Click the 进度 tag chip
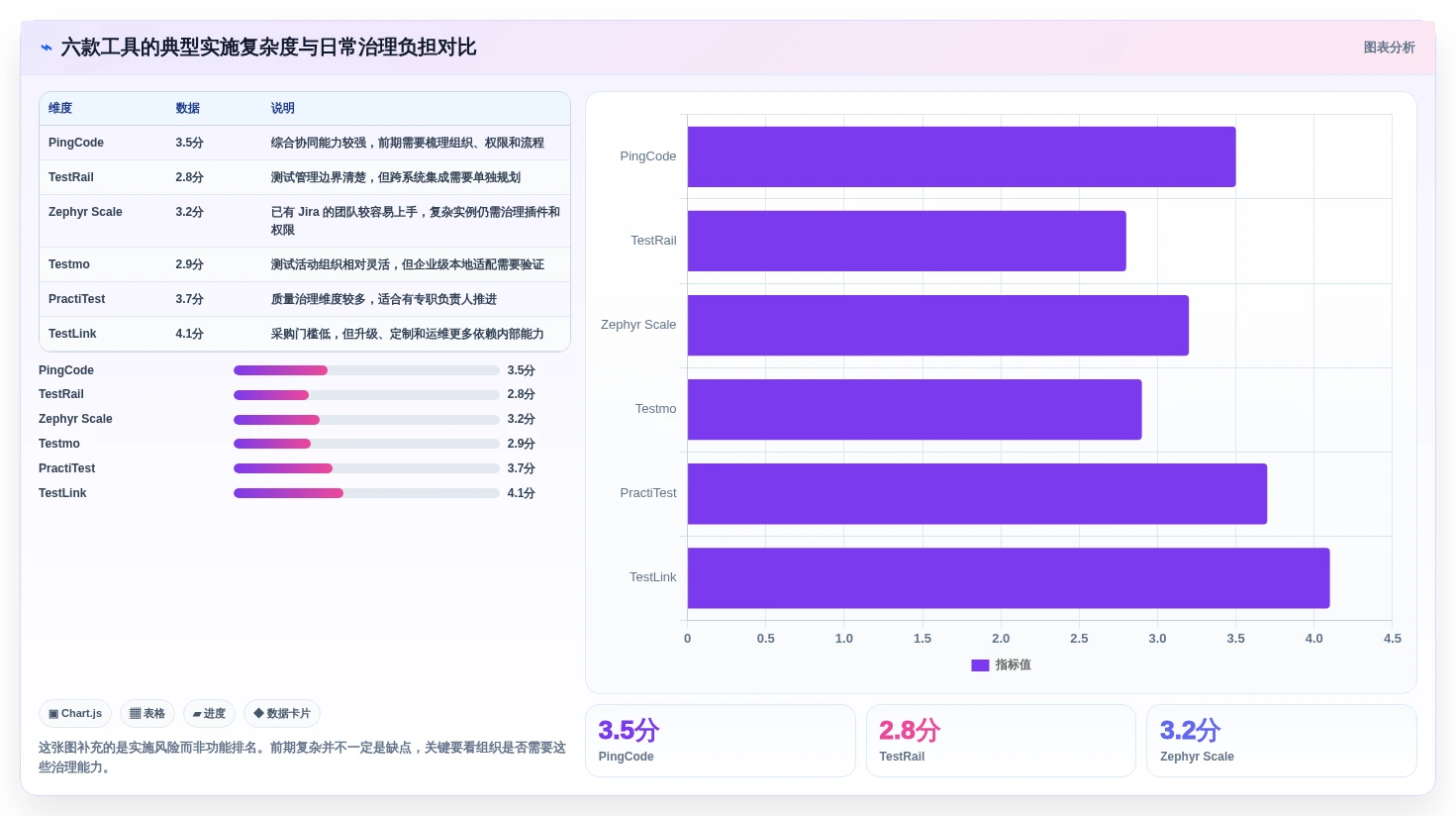Viewport: 1456px width, 816px height. (x=209, y=713)
